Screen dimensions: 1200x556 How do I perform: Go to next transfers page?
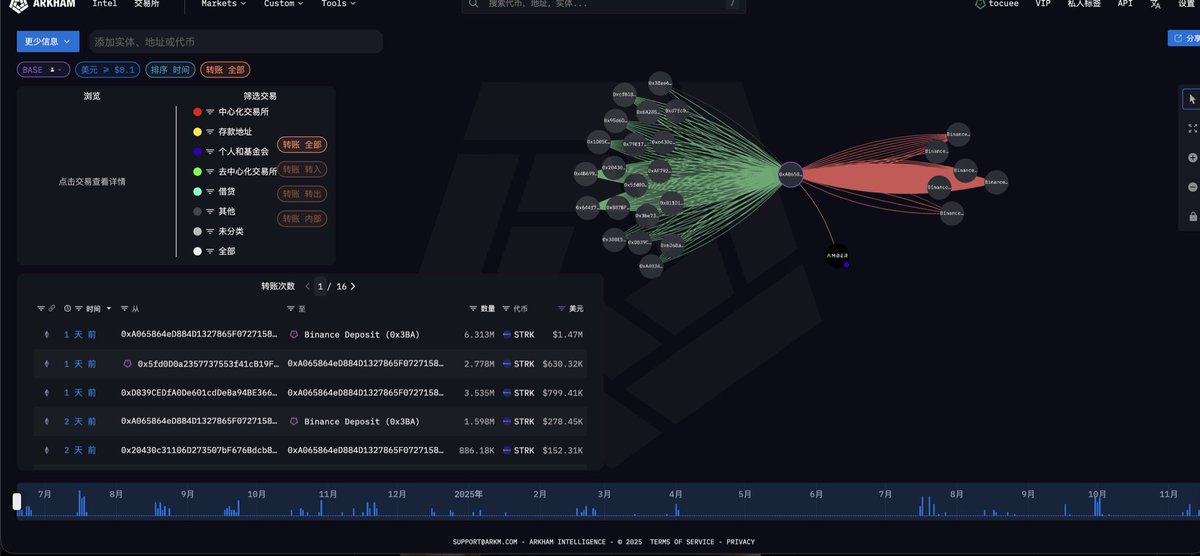coord(352,286)
